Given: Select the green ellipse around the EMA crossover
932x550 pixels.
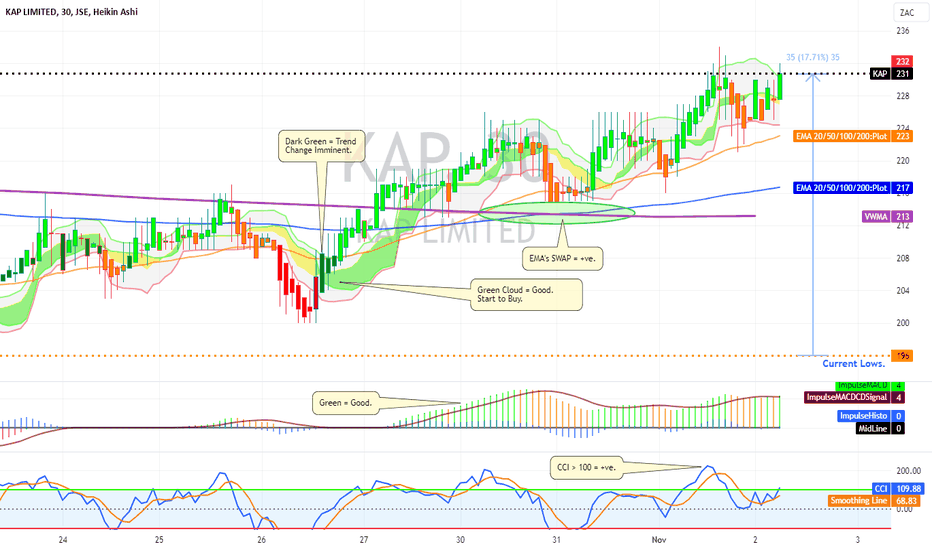Looking at the screenshot, I should 557,212.
